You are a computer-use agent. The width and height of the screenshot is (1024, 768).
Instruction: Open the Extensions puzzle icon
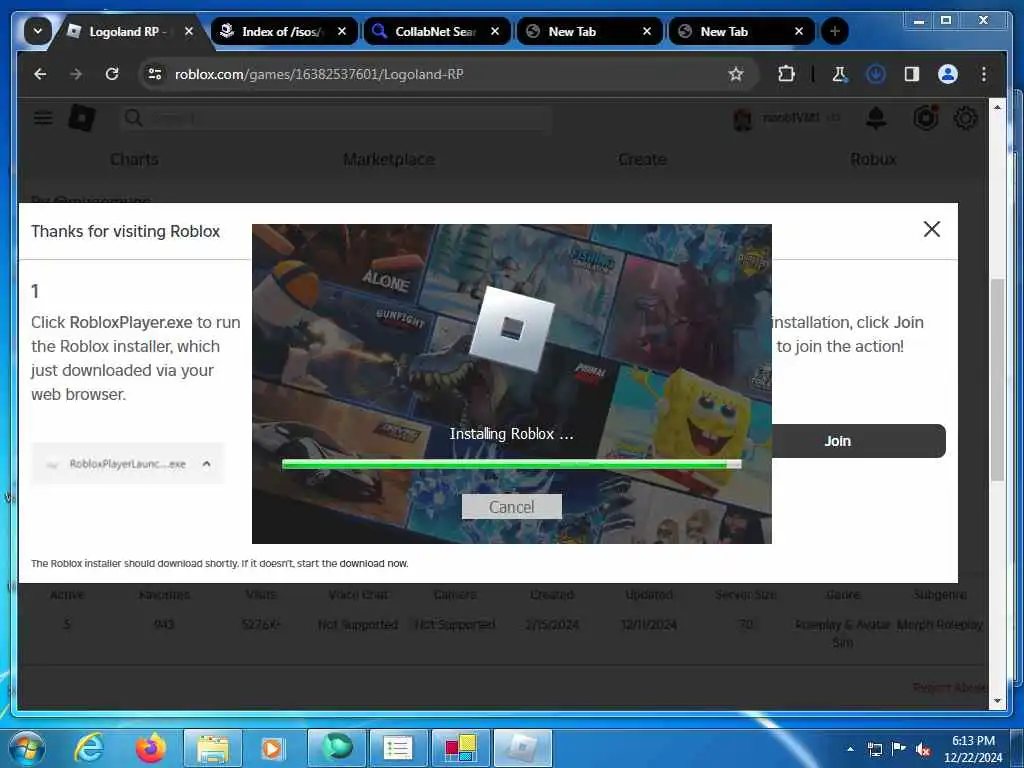pyautogui.click(x=786, y=74)
